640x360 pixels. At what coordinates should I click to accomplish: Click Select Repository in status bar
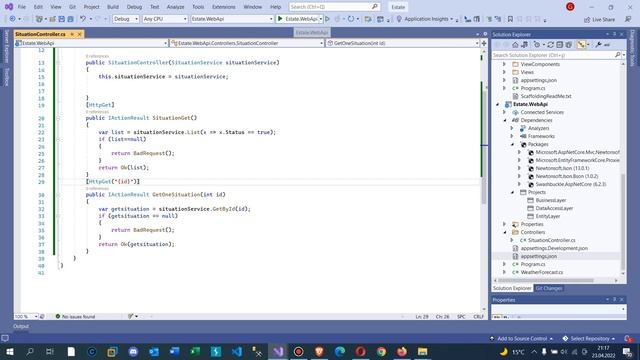(589, 338)
